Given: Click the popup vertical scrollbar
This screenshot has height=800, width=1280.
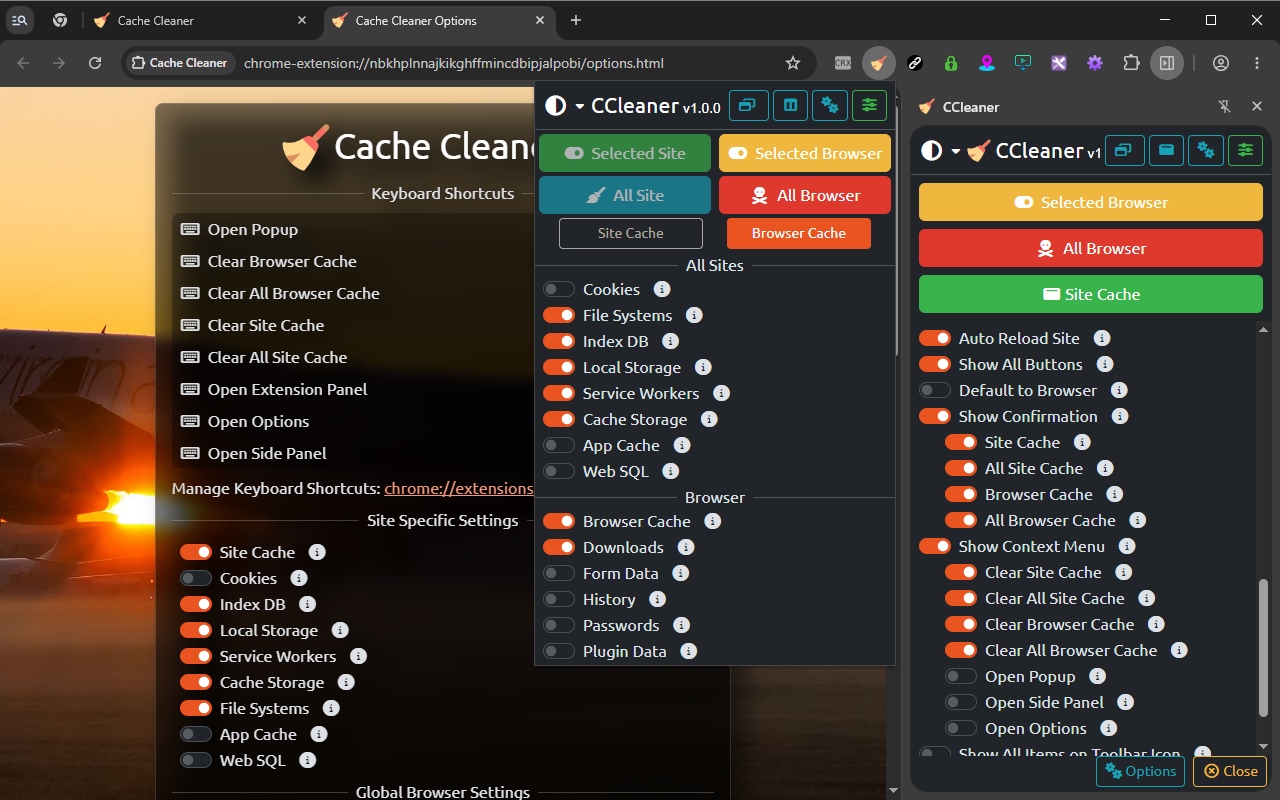Looking at the screenshot, I should point(897,229).
